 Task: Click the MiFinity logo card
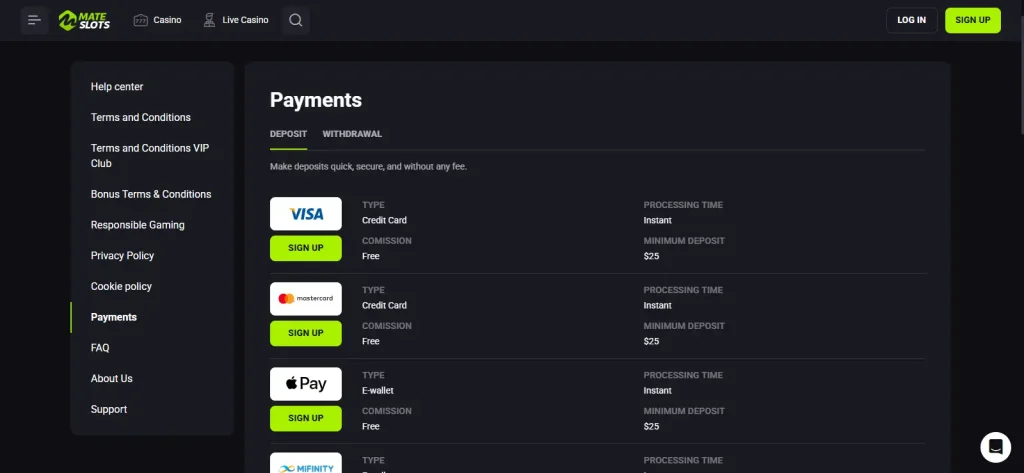click(306, 463)
